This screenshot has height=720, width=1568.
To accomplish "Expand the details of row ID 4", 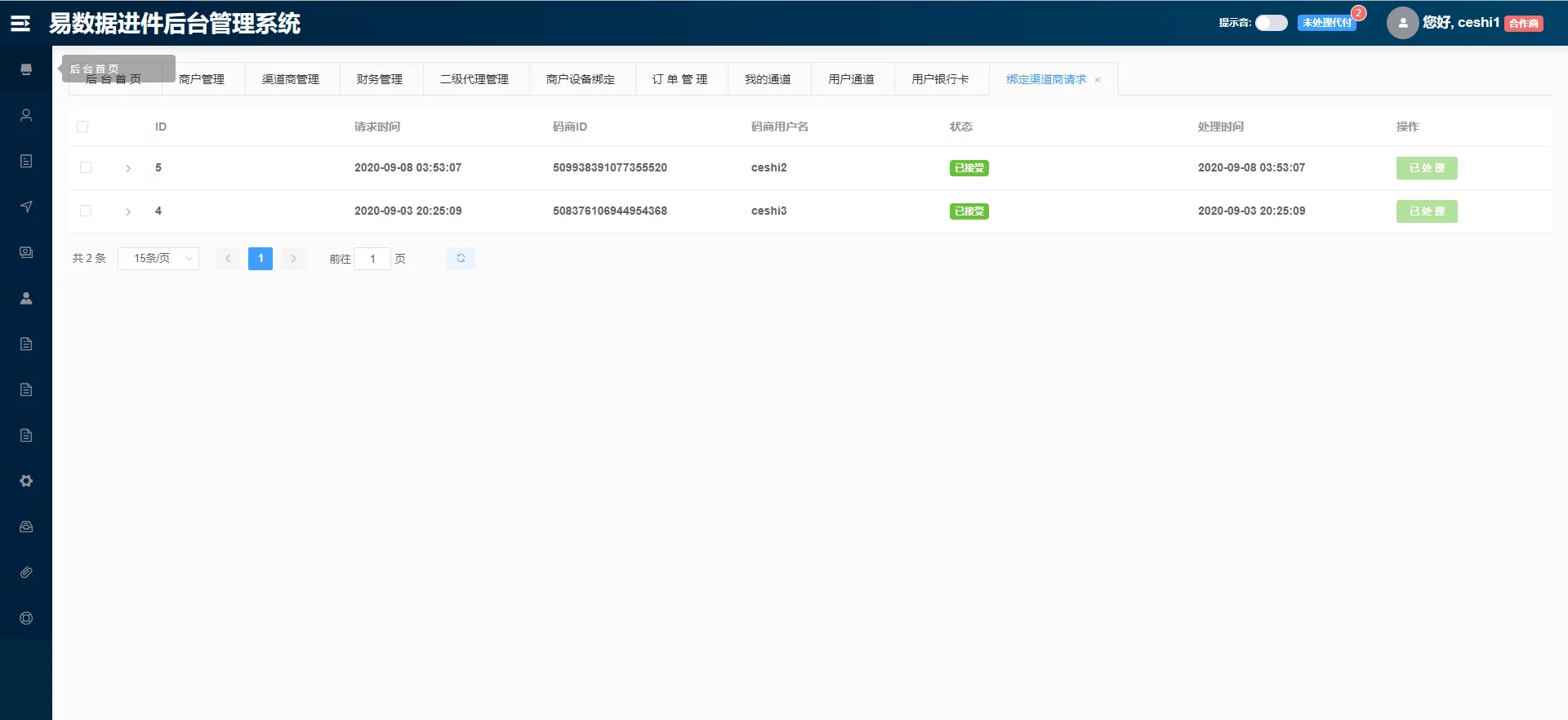I will [x=128, y=211].
